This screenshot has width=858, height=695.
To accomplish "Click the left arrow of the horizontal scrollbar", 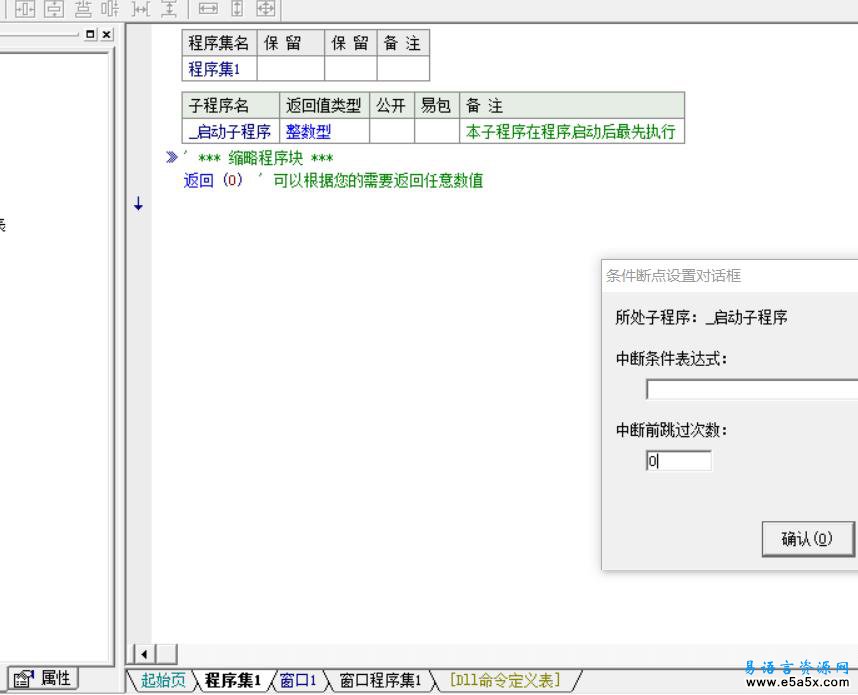I will [x=144, y=654].
